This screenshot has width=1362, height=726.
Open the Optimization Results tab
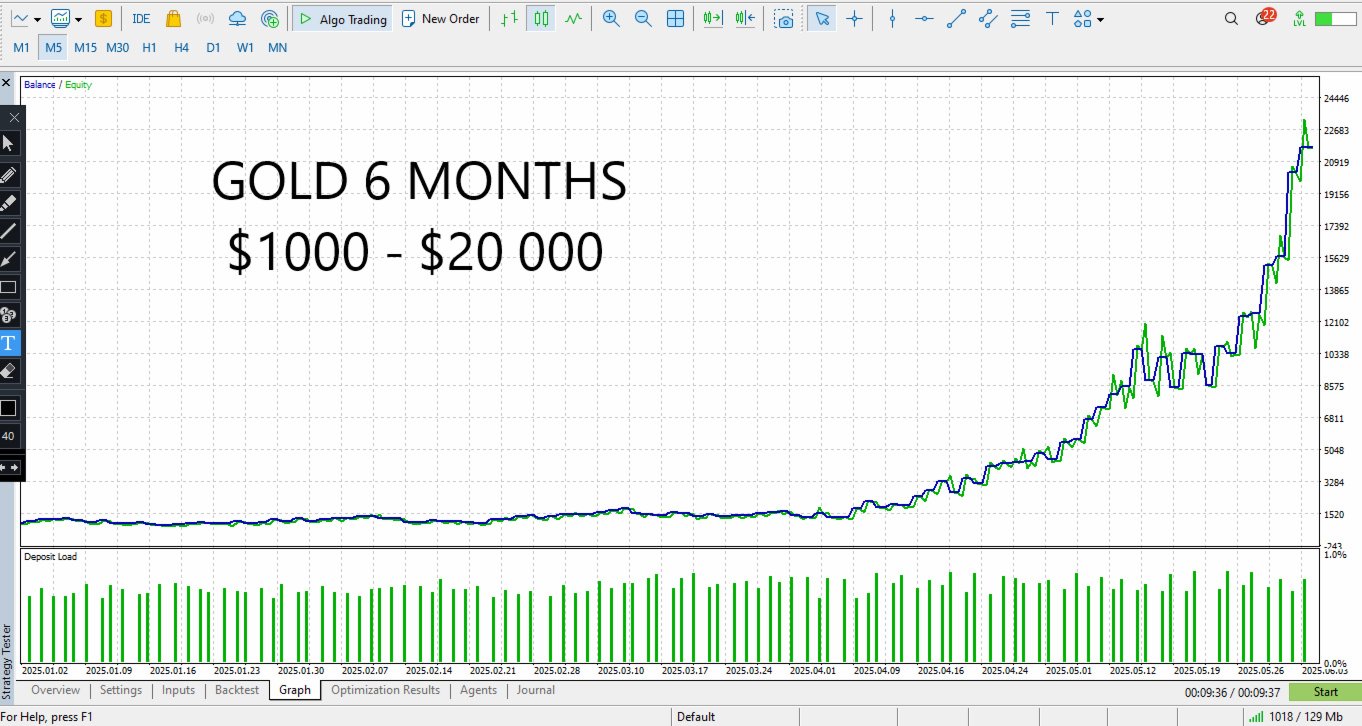point(385,690)
